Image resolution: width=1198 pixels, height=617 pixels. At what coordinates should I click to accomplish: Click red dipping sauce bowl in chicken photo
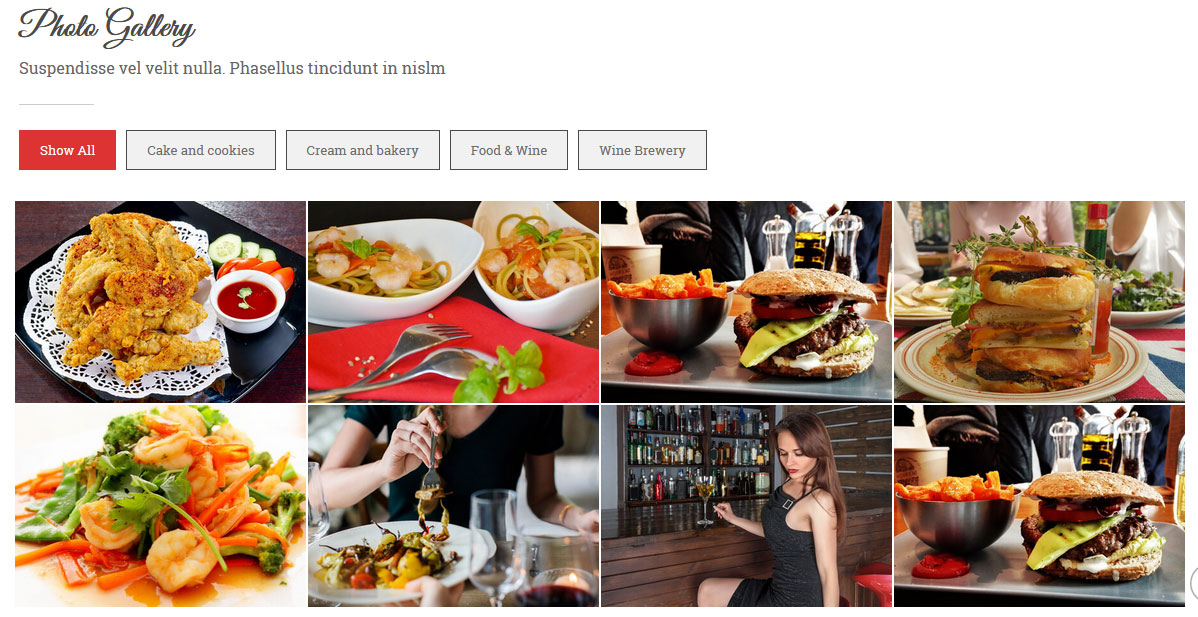click(x=247, y=301)
